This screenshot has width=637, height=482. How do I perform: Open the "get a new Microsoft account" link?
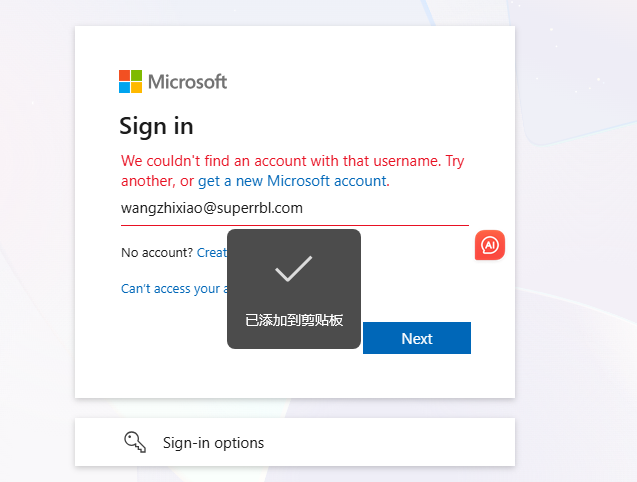pos(292,181)
